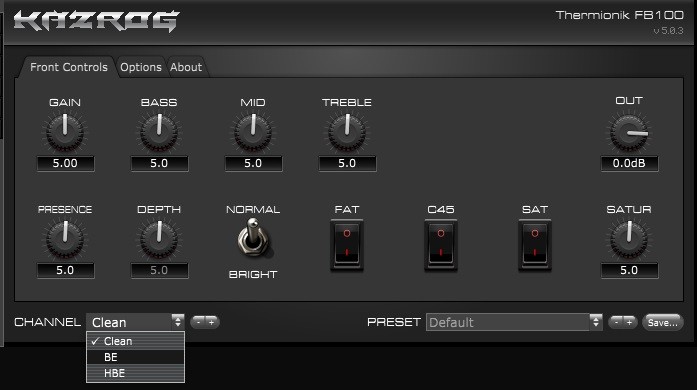This screenshot has height=390, width=697.
Task: Click the channel minus button
Action: (x=198, y=322)
